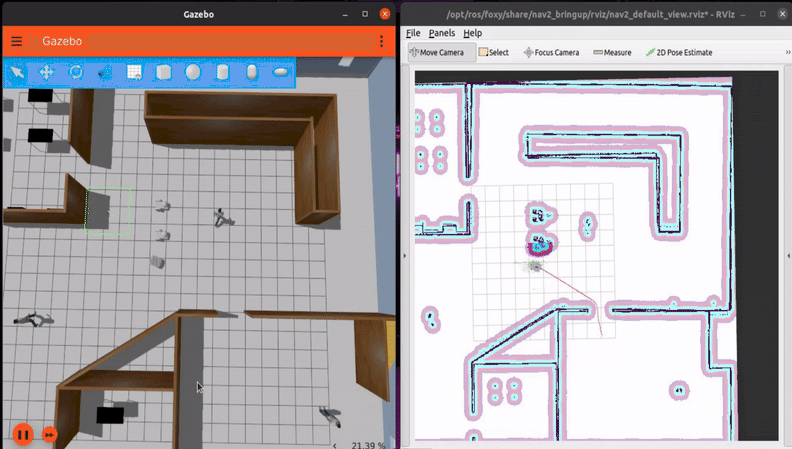
Task: Open the Help menu in RViz
Action: pyautogui.click(x=473, y=33)
